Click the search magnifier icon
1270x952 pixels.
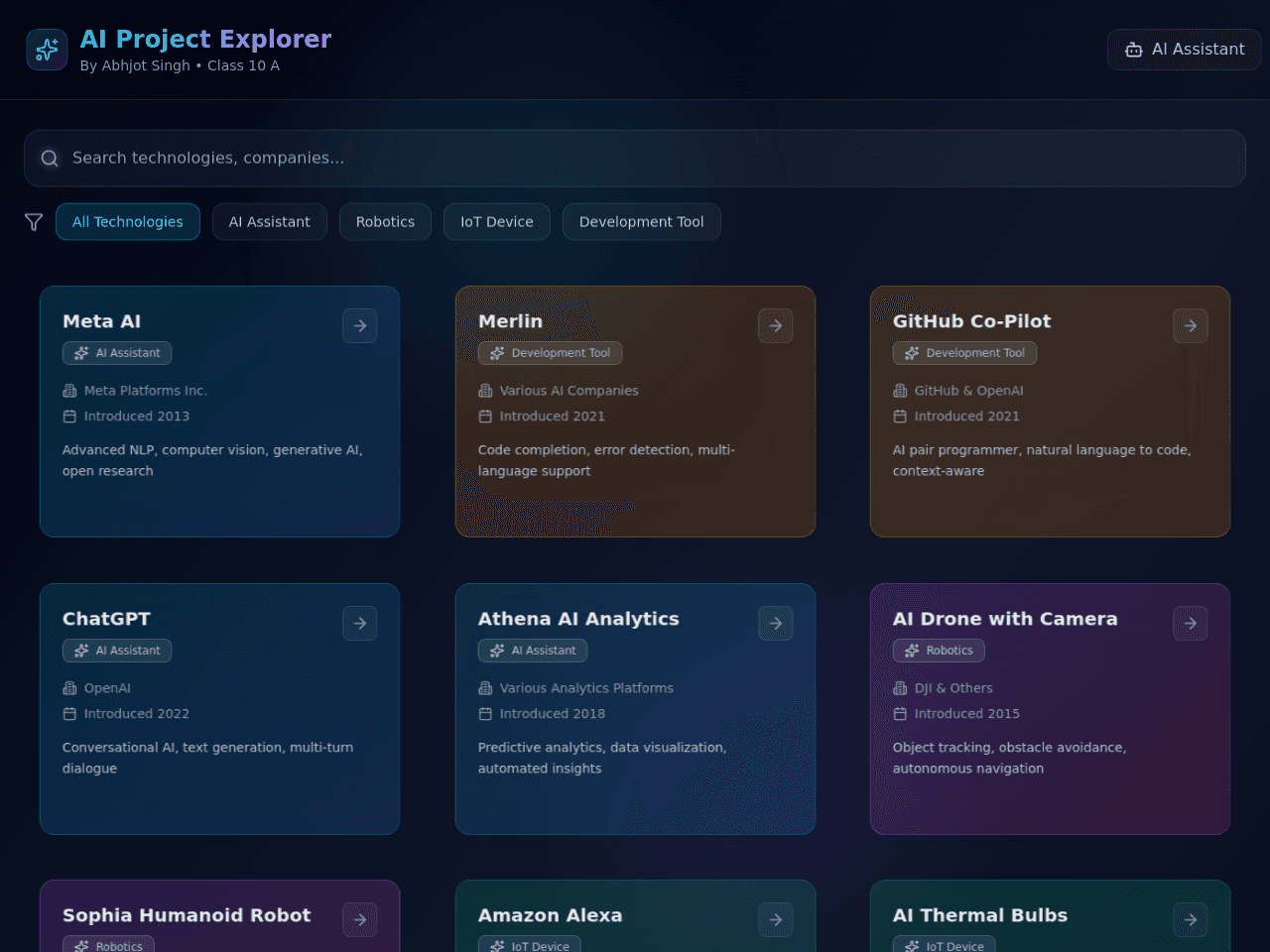point(50,159)
